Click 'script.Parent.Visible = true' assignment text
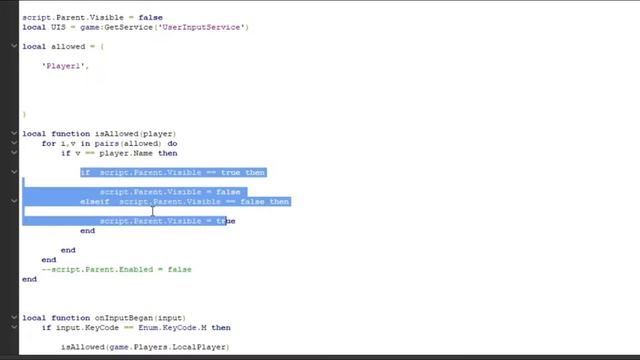 168,221
